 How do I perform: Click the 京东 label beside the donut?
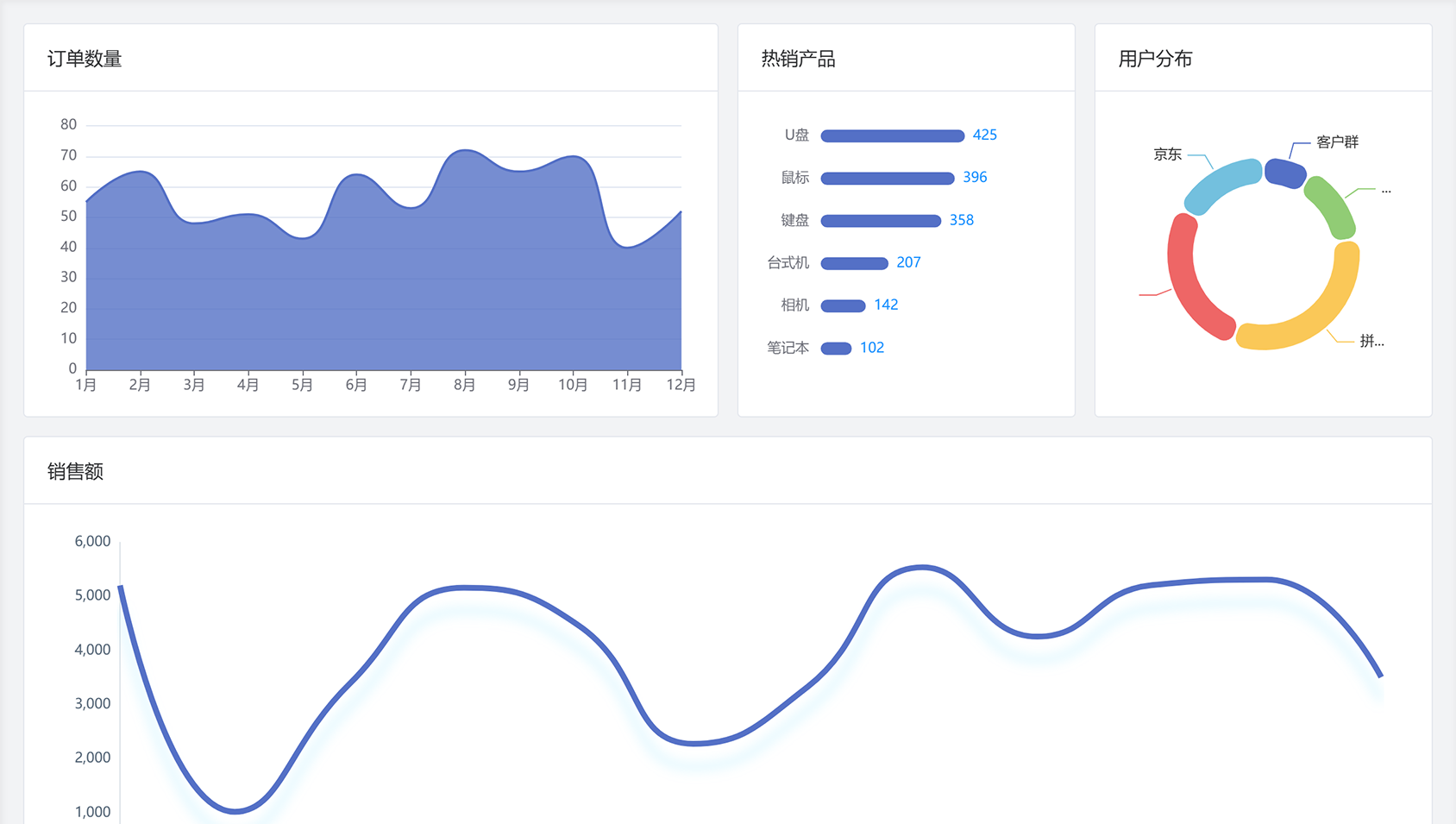1167,154
